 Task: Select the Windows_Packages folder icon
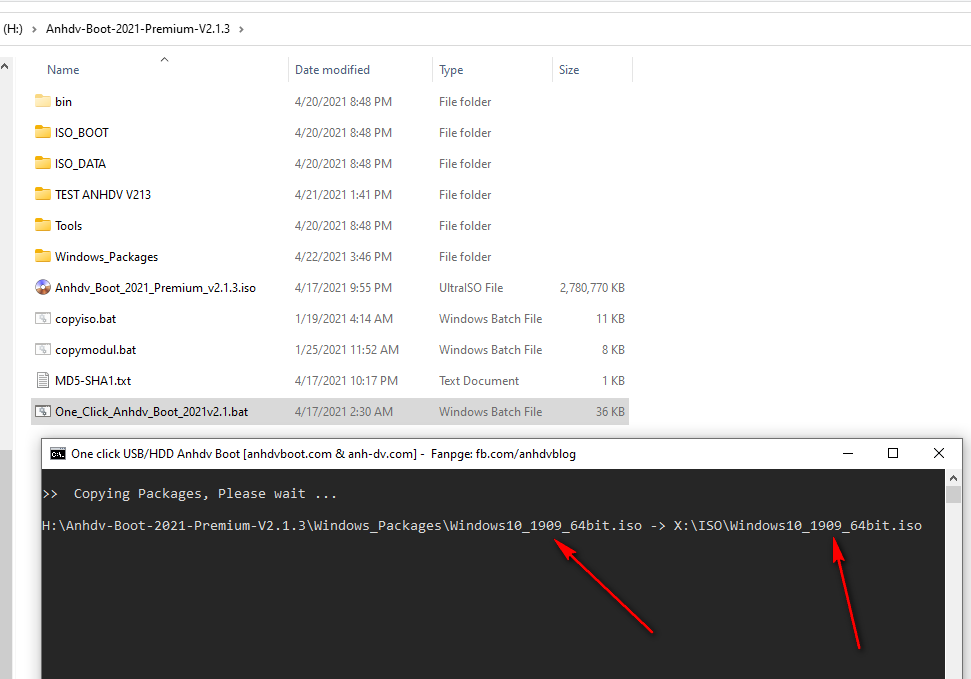click(x=43, y=256)
